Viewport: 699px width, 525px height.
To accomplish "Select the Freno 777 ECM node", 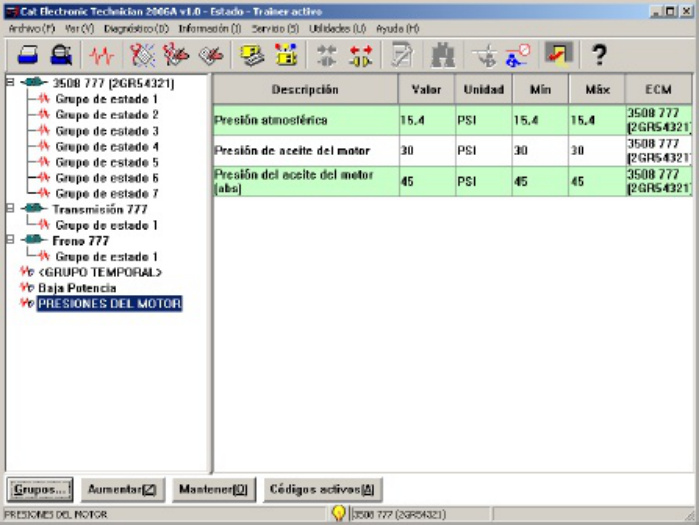I will click(81, 241).
